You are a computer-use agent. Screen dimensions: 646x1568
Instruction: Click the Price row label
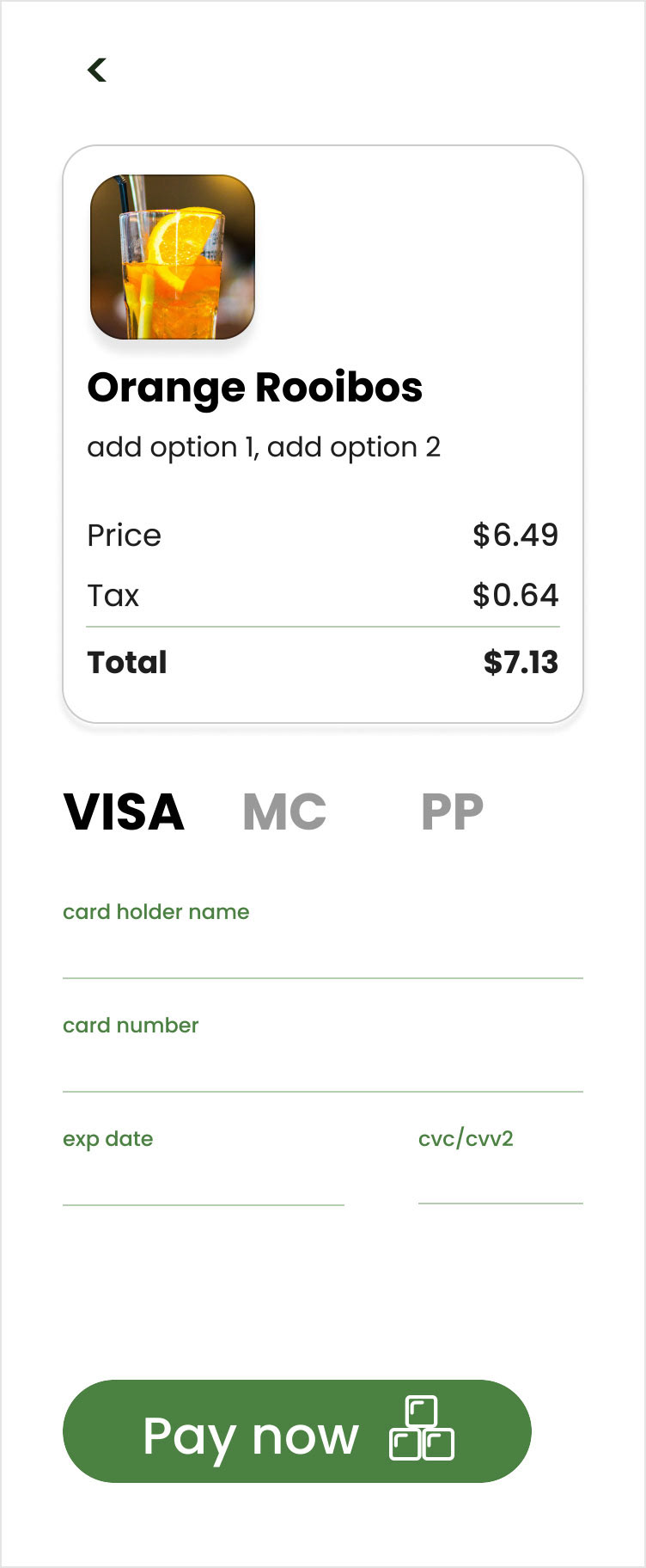[125, 536]
